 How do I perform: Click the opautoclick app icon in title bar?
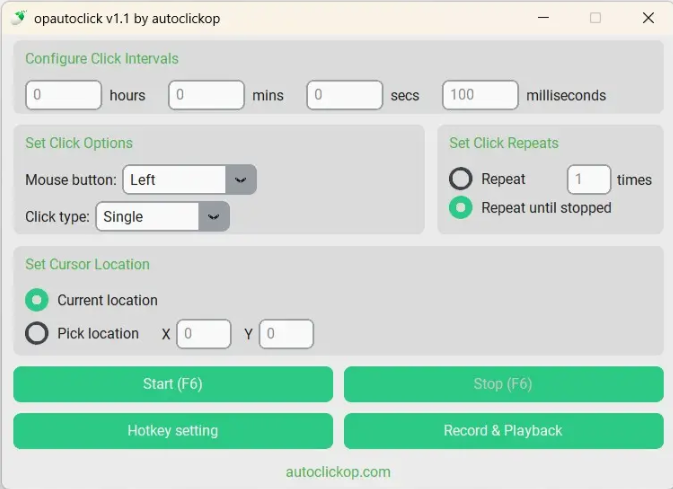(17, 18)
